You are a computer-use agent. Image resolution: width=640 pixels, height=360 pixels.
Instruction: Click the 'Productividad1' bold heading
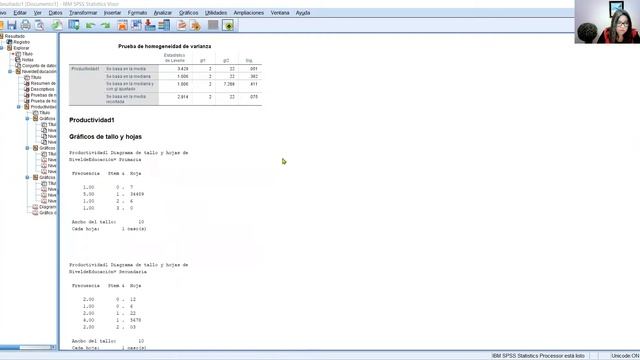(x=92, y=120)
